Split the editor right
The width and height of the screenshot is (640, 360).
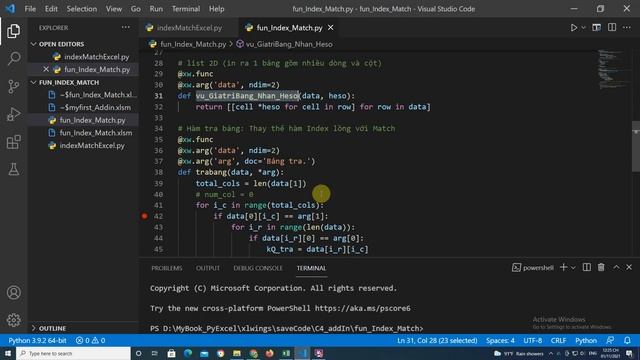coord(612,28)
